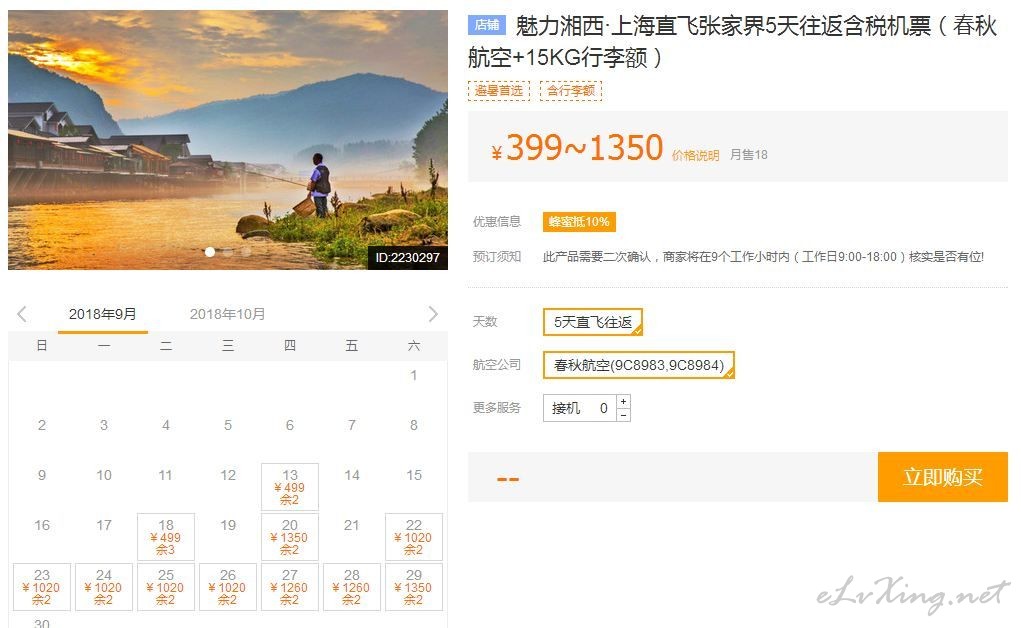Open the product photo of the riverside fisherman
This screenshot has height=628, width=1021.
228,139
